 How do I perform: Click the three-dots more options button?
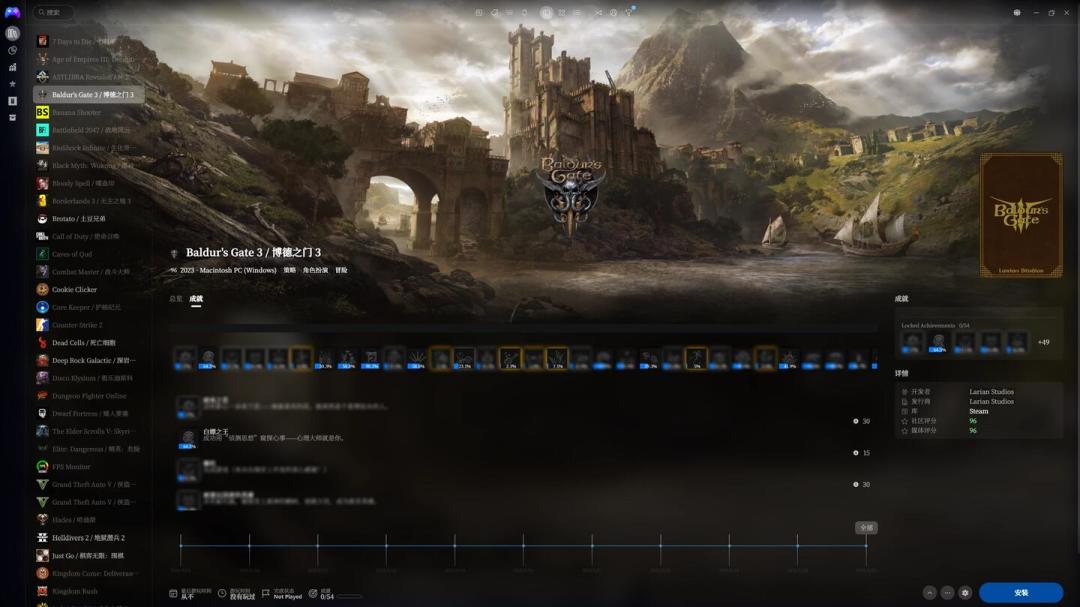point(947,593)
